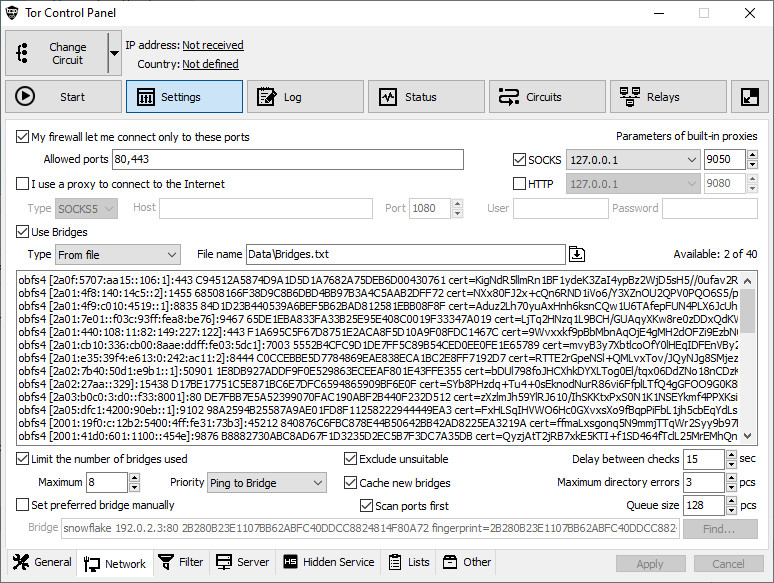Open the Circuits page icon

pyautogui.click(x=508, y=97)
